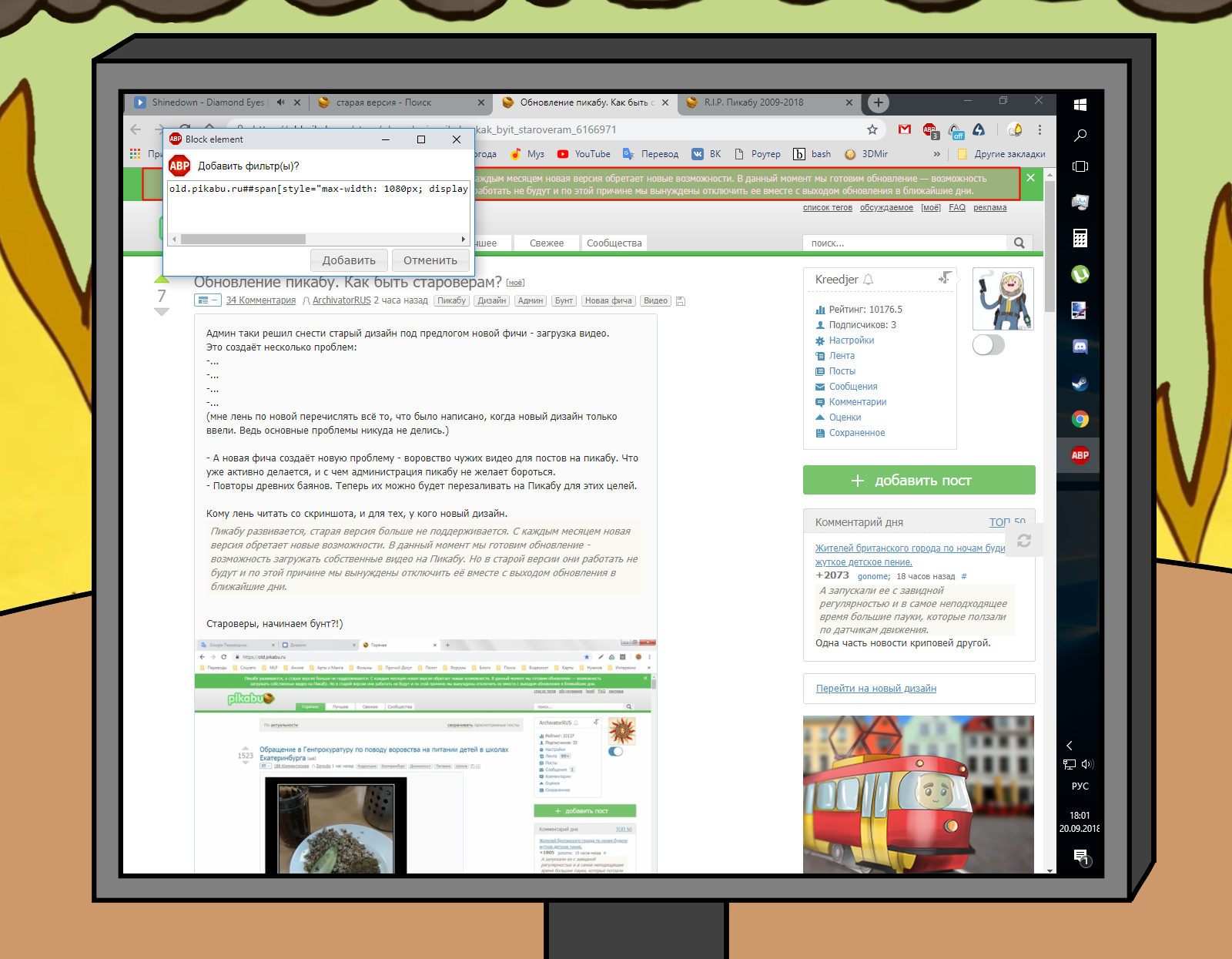Open Steam from the taskbar
The image size is (1232, 959).
click(1080, 383)
